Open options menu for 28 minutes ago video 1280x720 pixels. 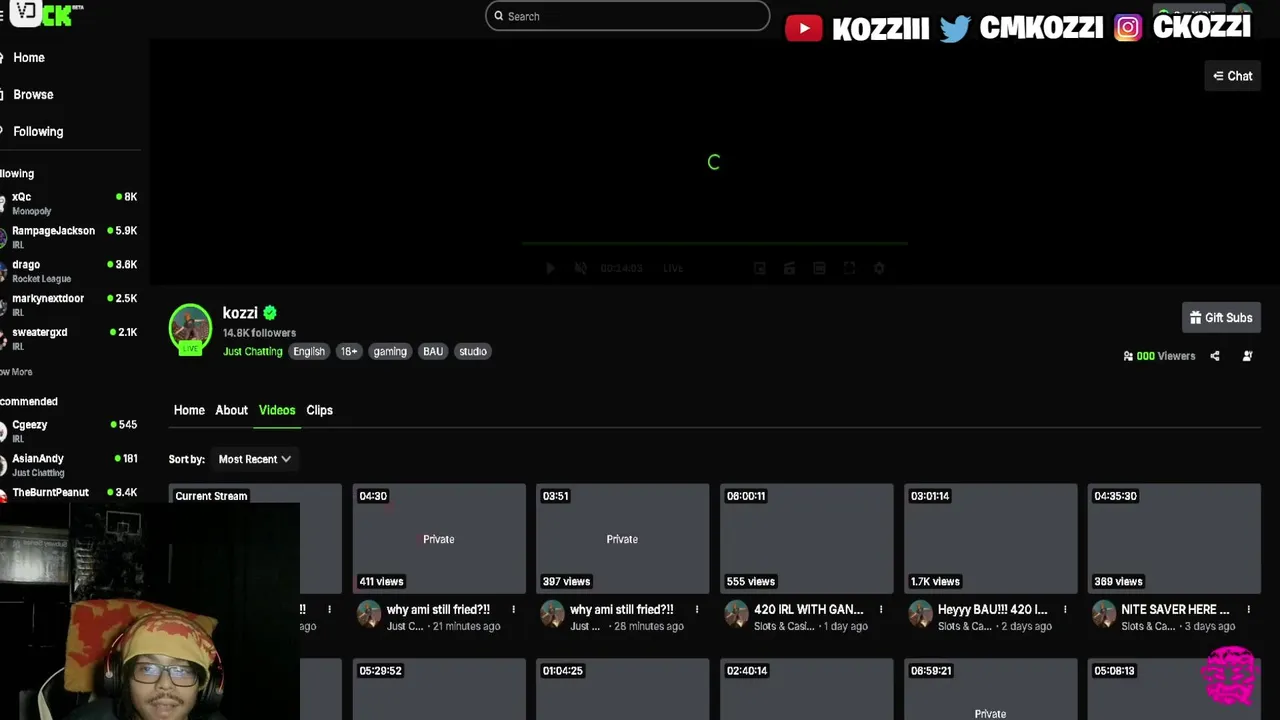pyautogui.click(x=697, y=609)
